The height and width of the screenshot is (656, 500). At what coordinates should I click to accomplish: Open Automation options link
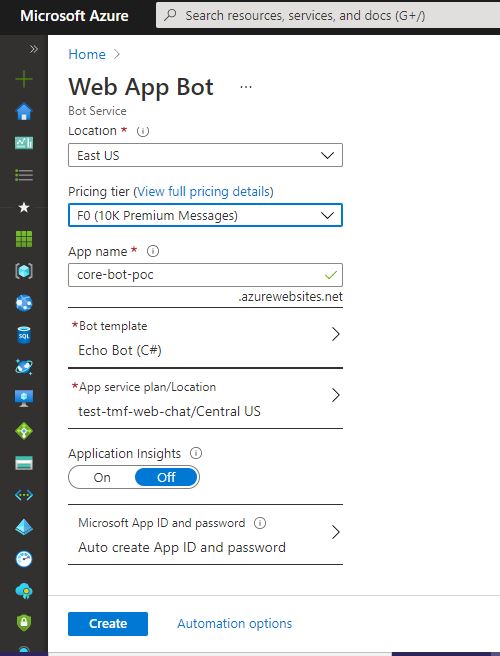click(x=235, y=624)
